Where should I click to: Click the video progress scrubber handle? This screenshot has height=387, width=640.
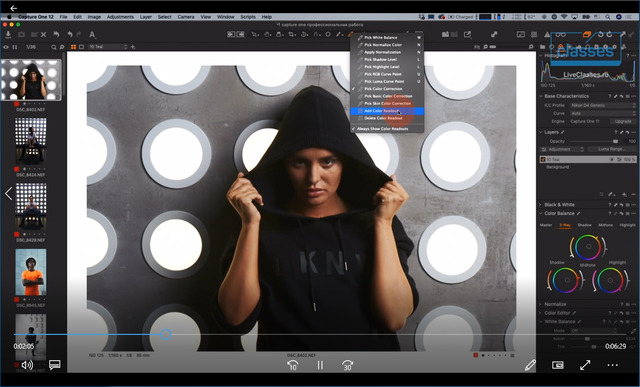(166, 334)
